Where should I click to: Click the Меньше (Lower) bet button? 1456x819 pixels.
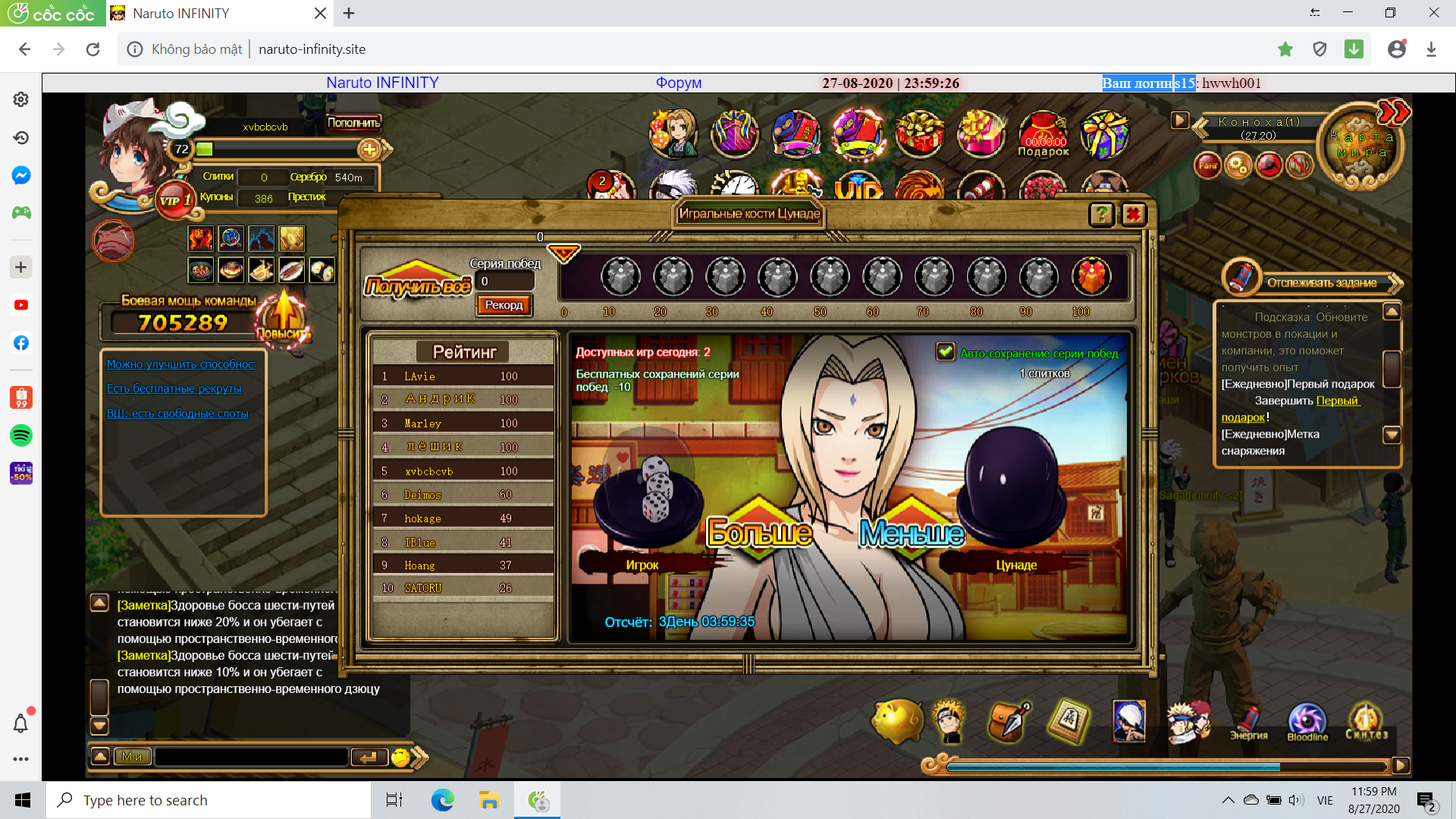click(912, 532)
